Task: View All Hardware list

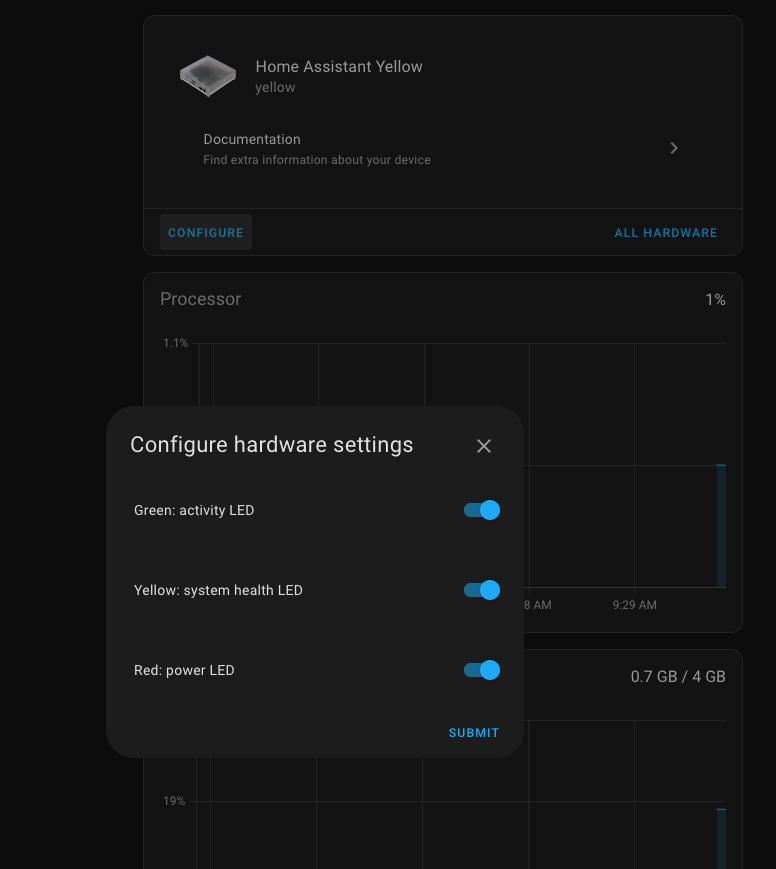Action: coord(666,233)
